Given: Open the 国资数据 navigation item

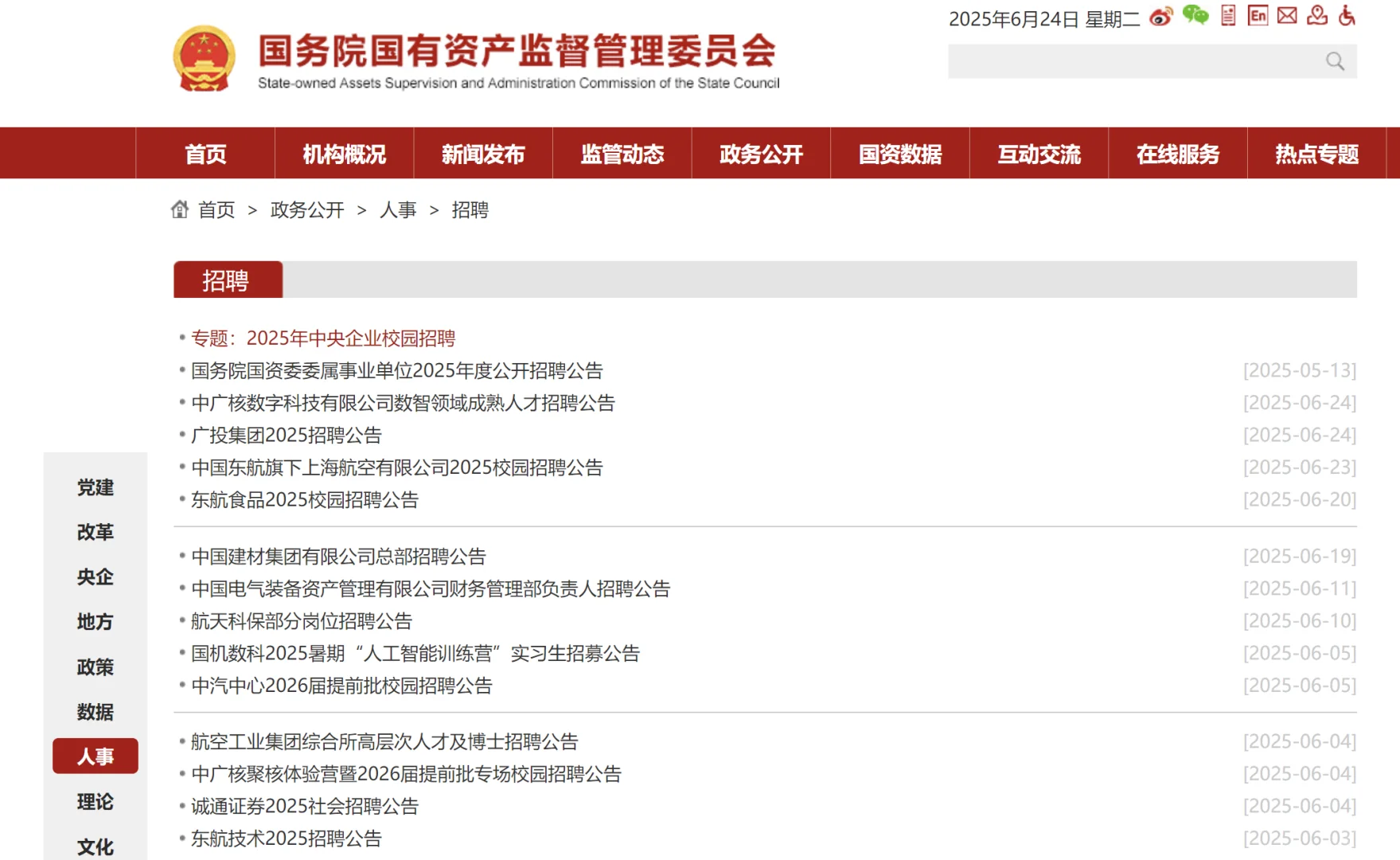Looking at the screenshot, I should [x=899, y=153].
